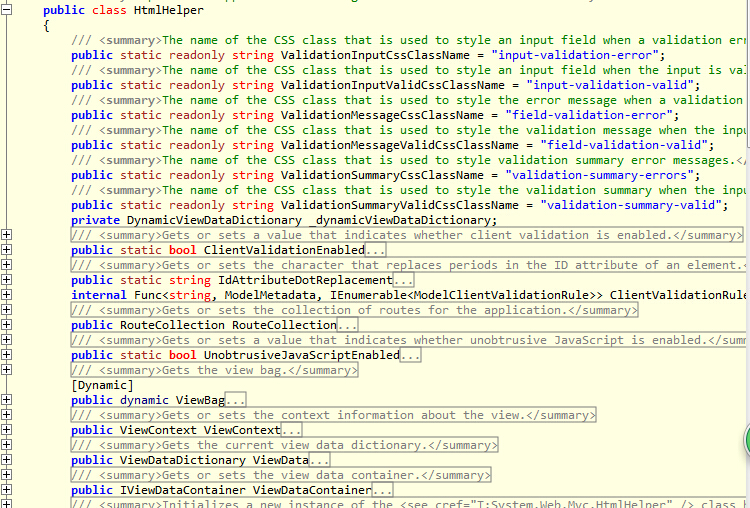Image resolution: width=750 pixels, height=508 pixels.
Task: Click the identifier 'ValidationSummaryCssClassName'
Action: pos(382,176)
